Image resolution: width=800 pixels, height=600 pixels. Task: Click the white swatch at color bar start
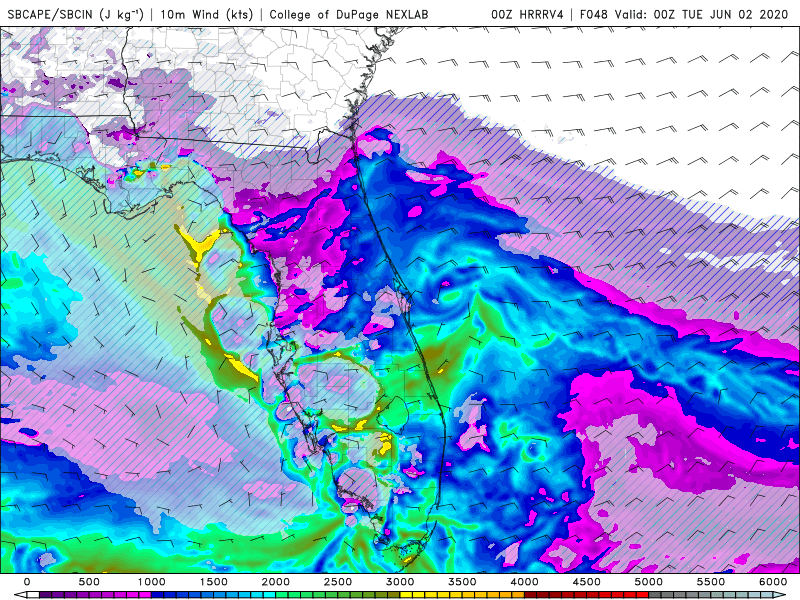tap(33, 595)
